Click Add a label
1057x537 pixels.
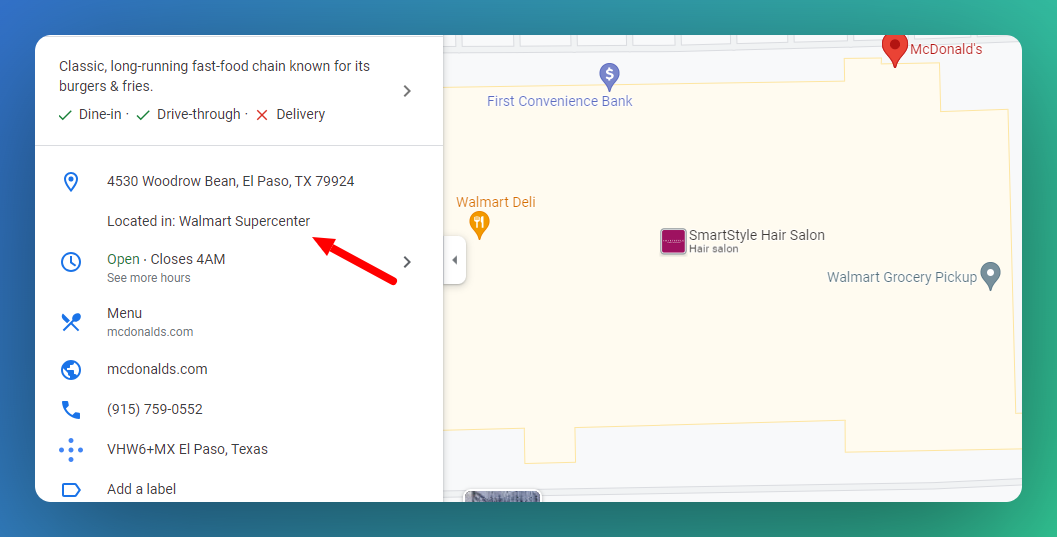pos(142,489)
